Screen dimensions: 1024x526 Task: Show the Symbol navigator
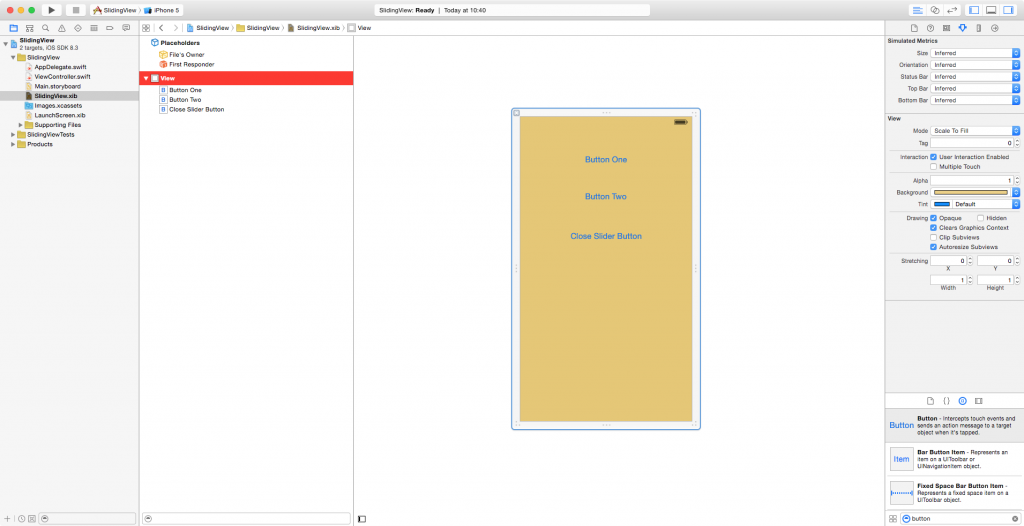point(29,28)
